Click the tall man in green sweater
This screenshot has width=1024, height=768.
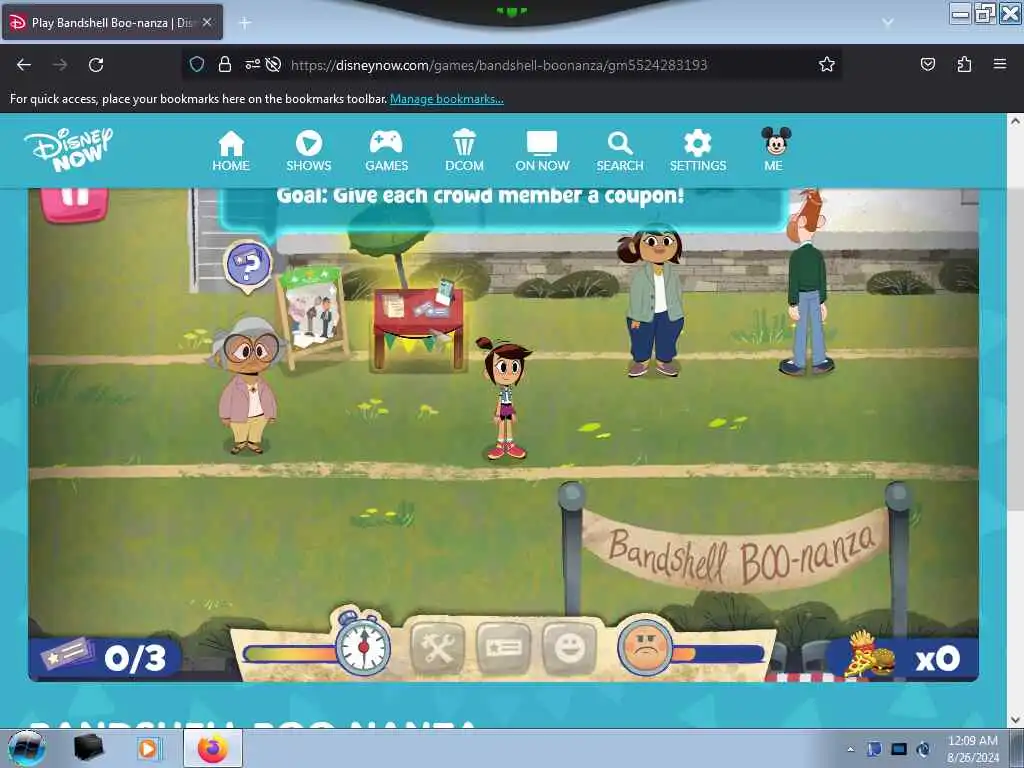[x=807, y=282]
